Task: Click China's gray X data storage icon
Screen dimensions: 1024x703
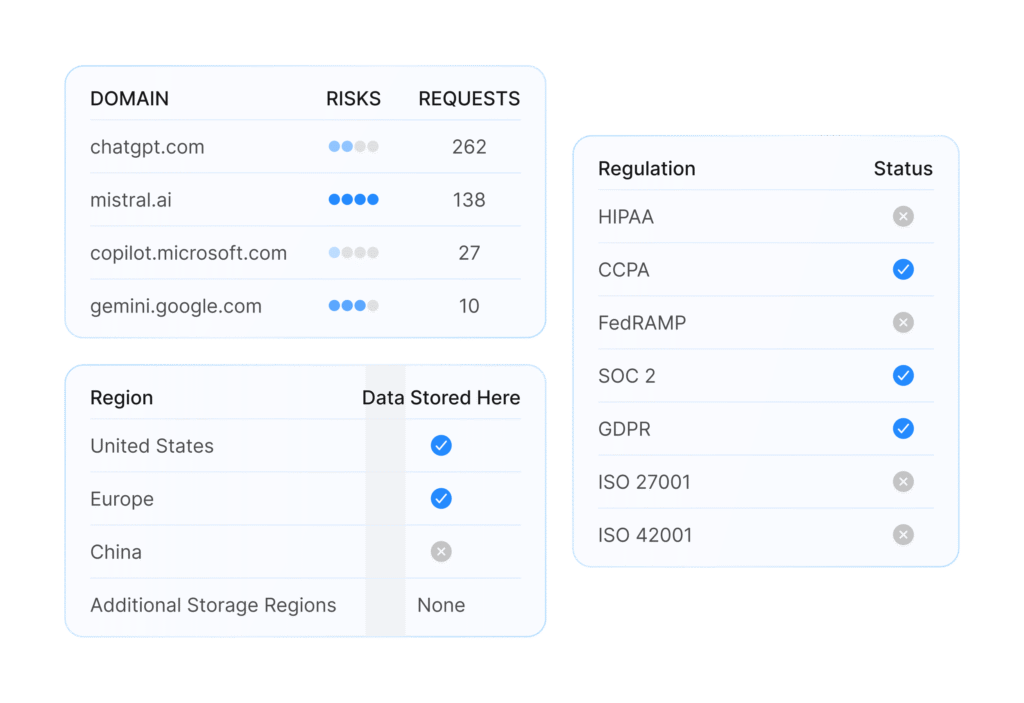Action: tap(441, 552)
